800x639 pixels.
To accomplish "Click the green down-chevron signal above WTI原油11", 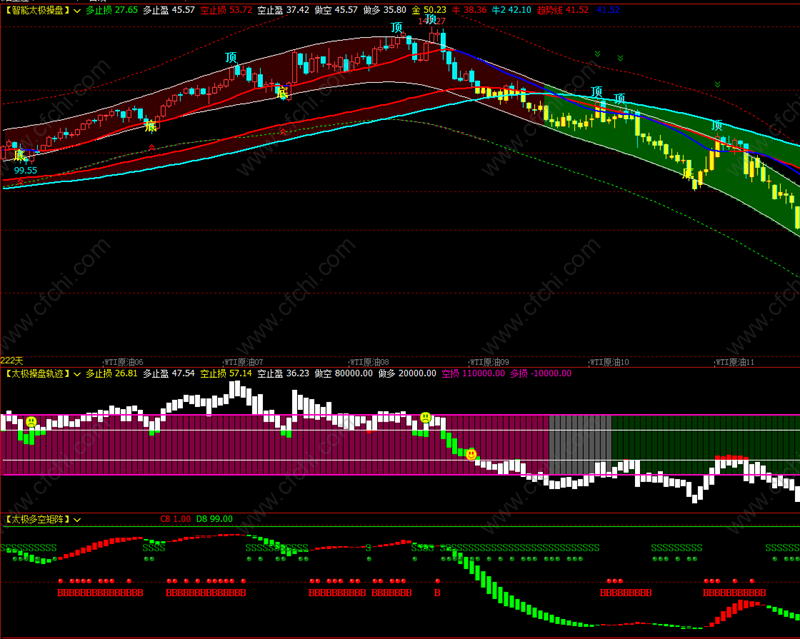I will [x=717, y=84].
